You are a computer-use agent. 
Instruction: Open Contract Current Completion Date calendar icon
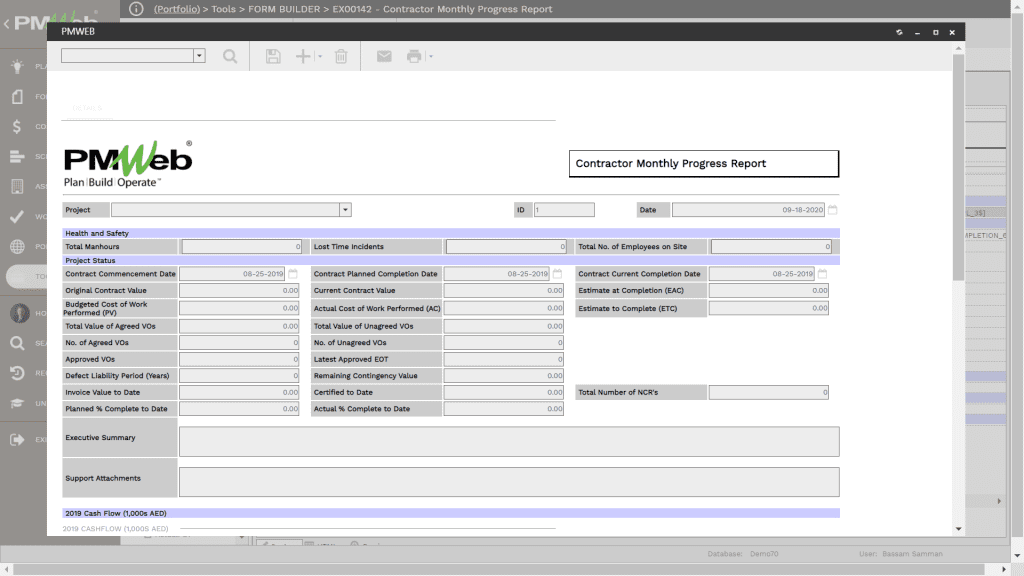click(822, 274)
